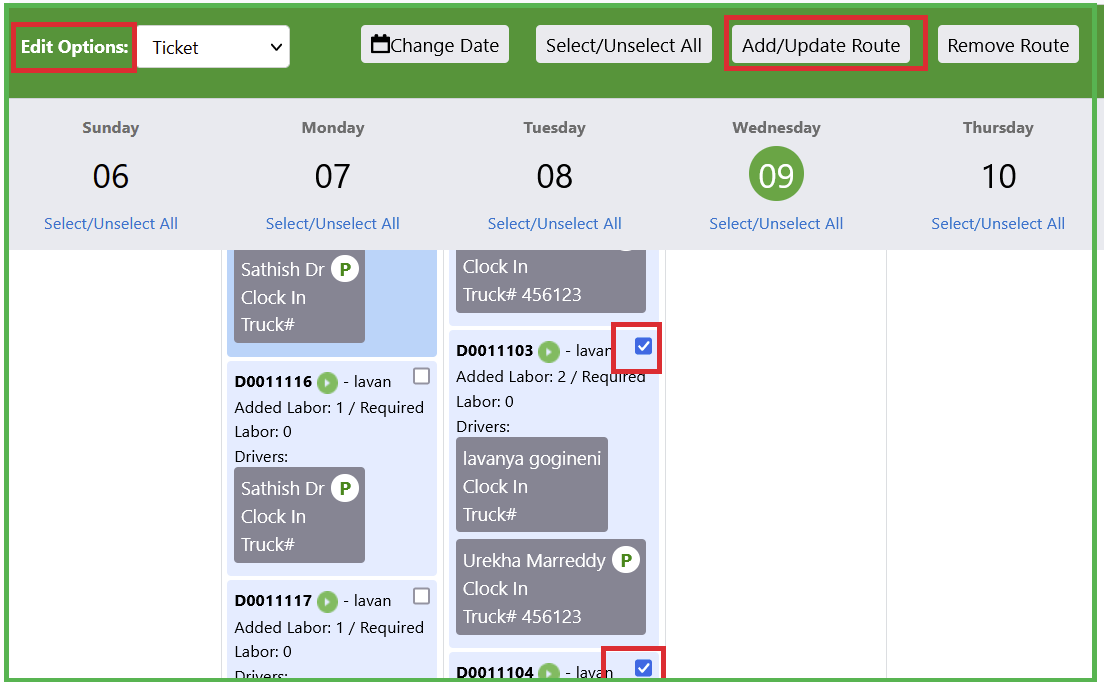This screenshot has width=1104, height=682.
Task: Click the green play icon beside D0011116
Action: coord(327,383)
